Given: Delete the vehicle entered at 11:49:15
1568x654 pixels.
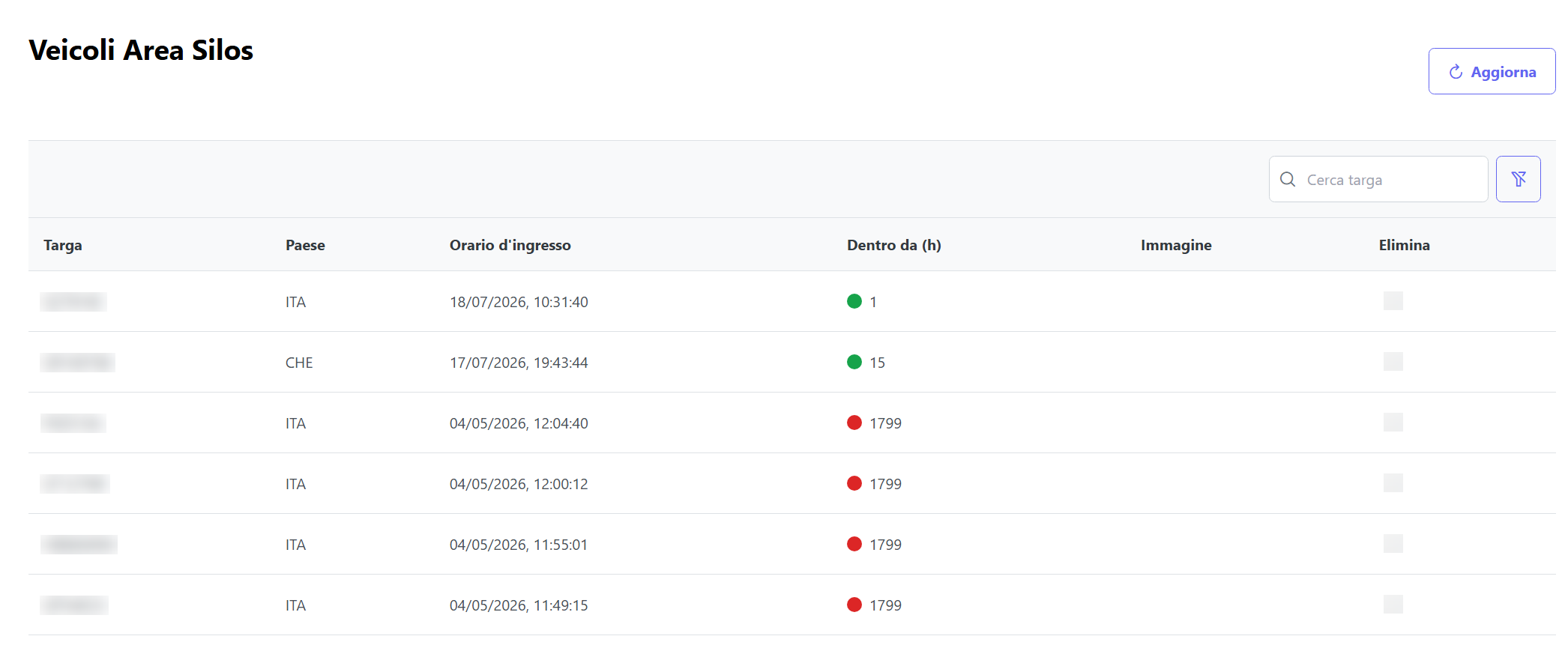Looking at the screenshot, I should coord(1393,605).
